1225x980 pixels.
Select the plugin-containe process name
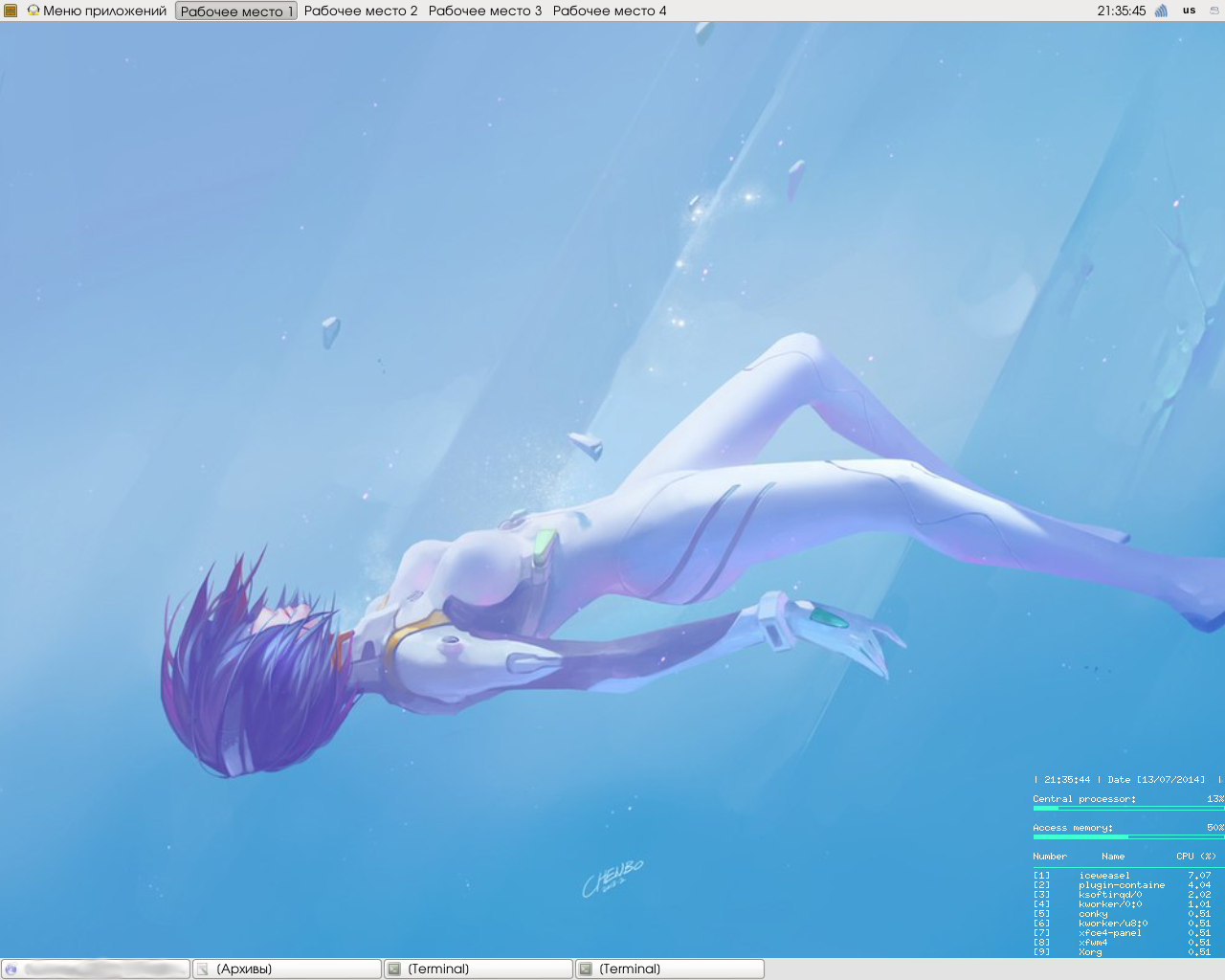[x=1122, y=885]
